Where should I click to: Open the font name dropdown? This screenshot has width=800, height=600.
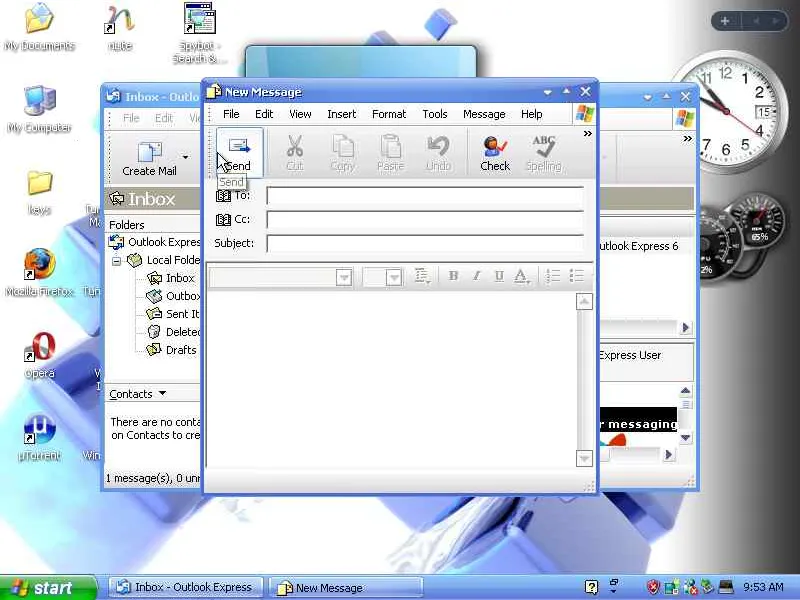pos(344,277)
